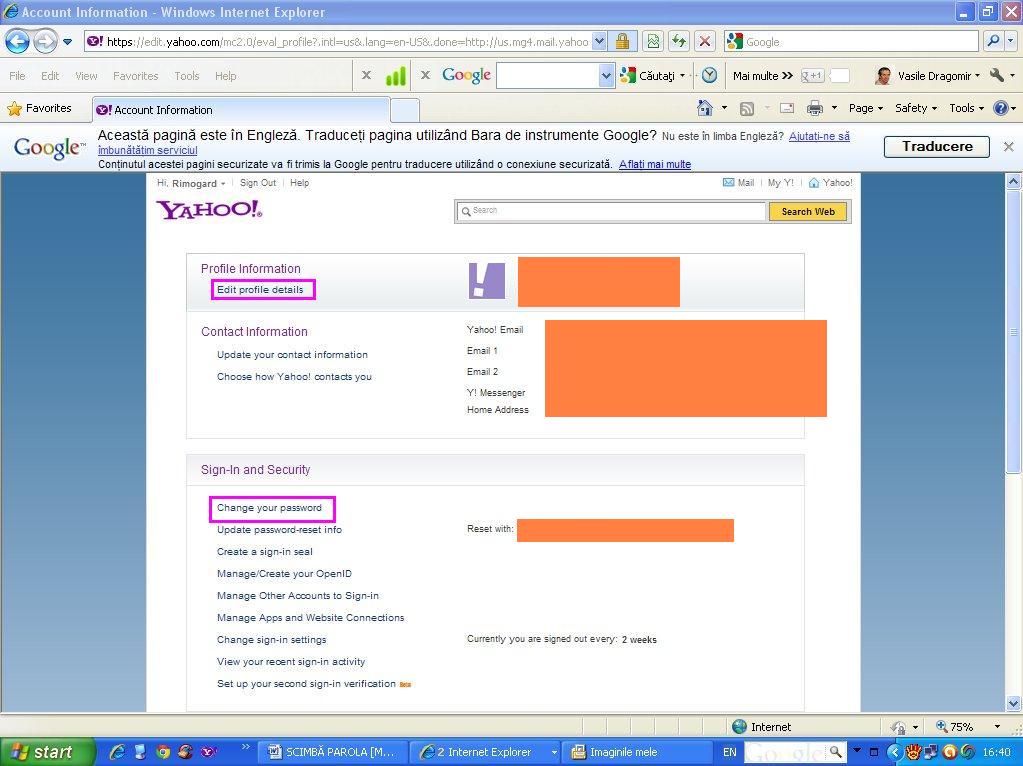Close the Google translate bar
Viewport: 1023px width, 766px height.
tap(1009, 147)
